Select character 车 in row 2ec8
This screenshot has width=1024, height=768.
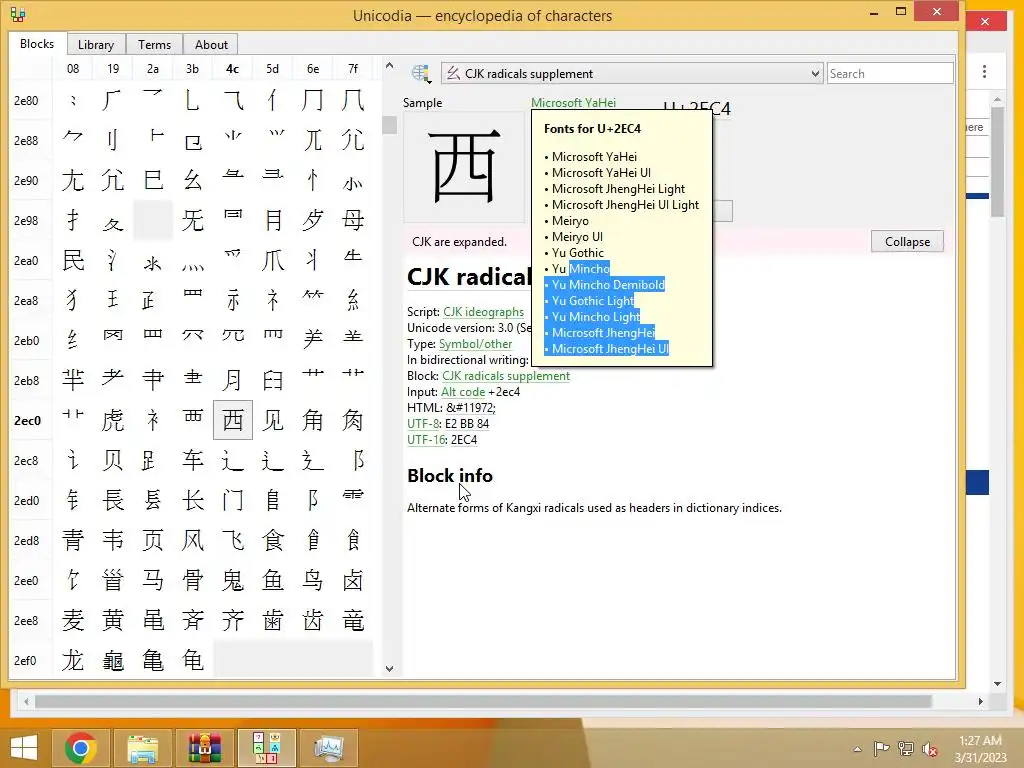tap(193, 460)
